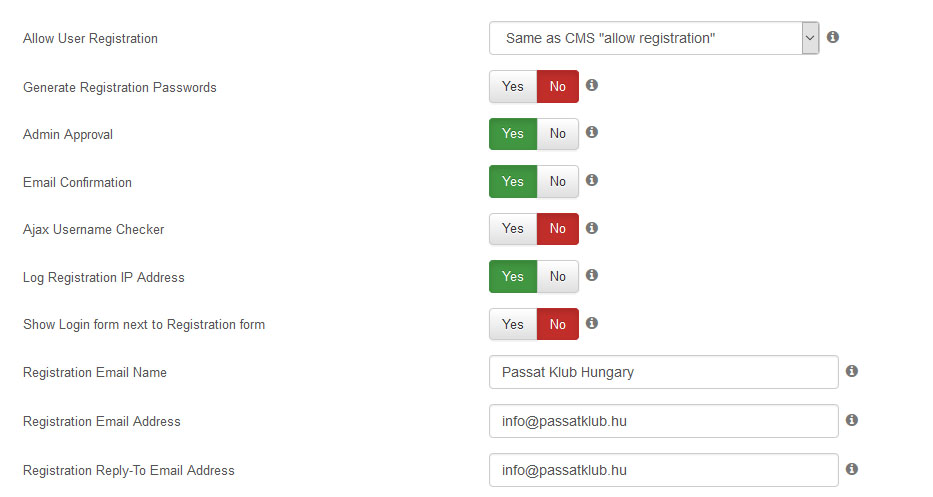Click info icon beside Allow User Registration
The image size is (933, 497).
point(833,37)
